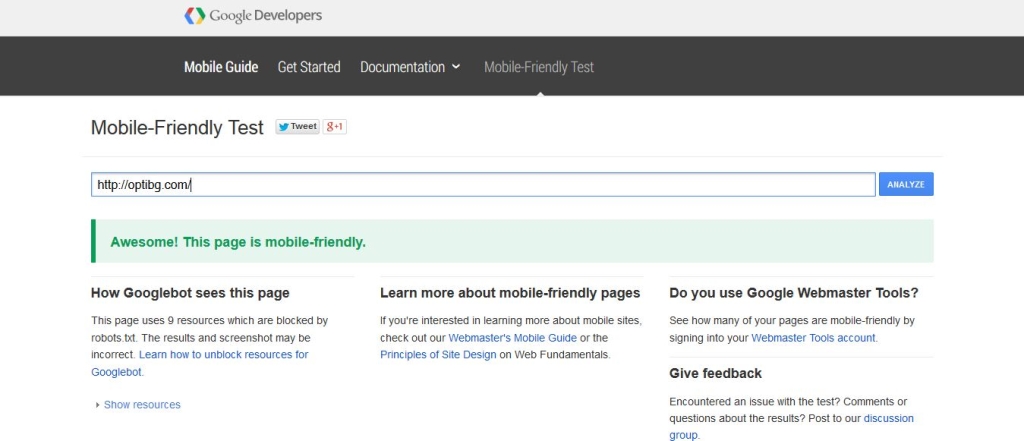
Task: Run the test with ANALYZE button
Action: pyautogui.click(x=906, y=184)
